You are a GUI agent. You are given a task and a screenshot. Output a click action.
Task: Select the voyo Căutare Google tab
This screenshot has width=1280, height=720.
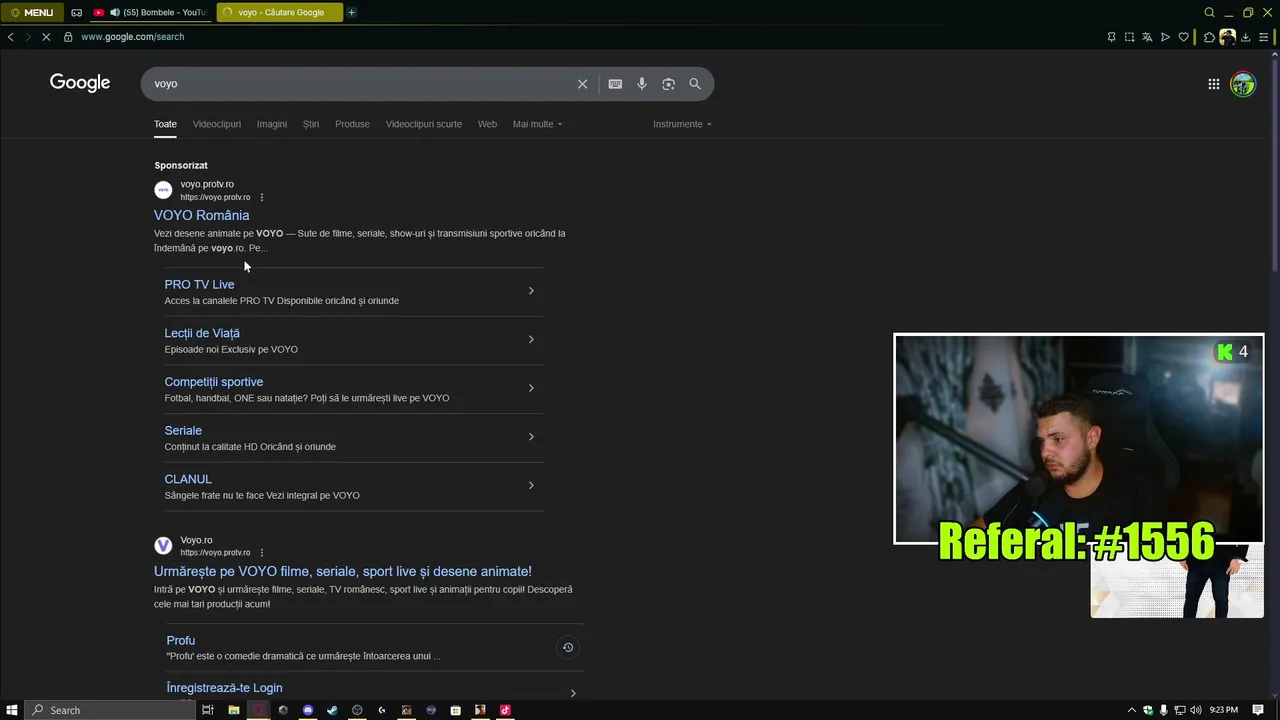[x=279, y=12]
